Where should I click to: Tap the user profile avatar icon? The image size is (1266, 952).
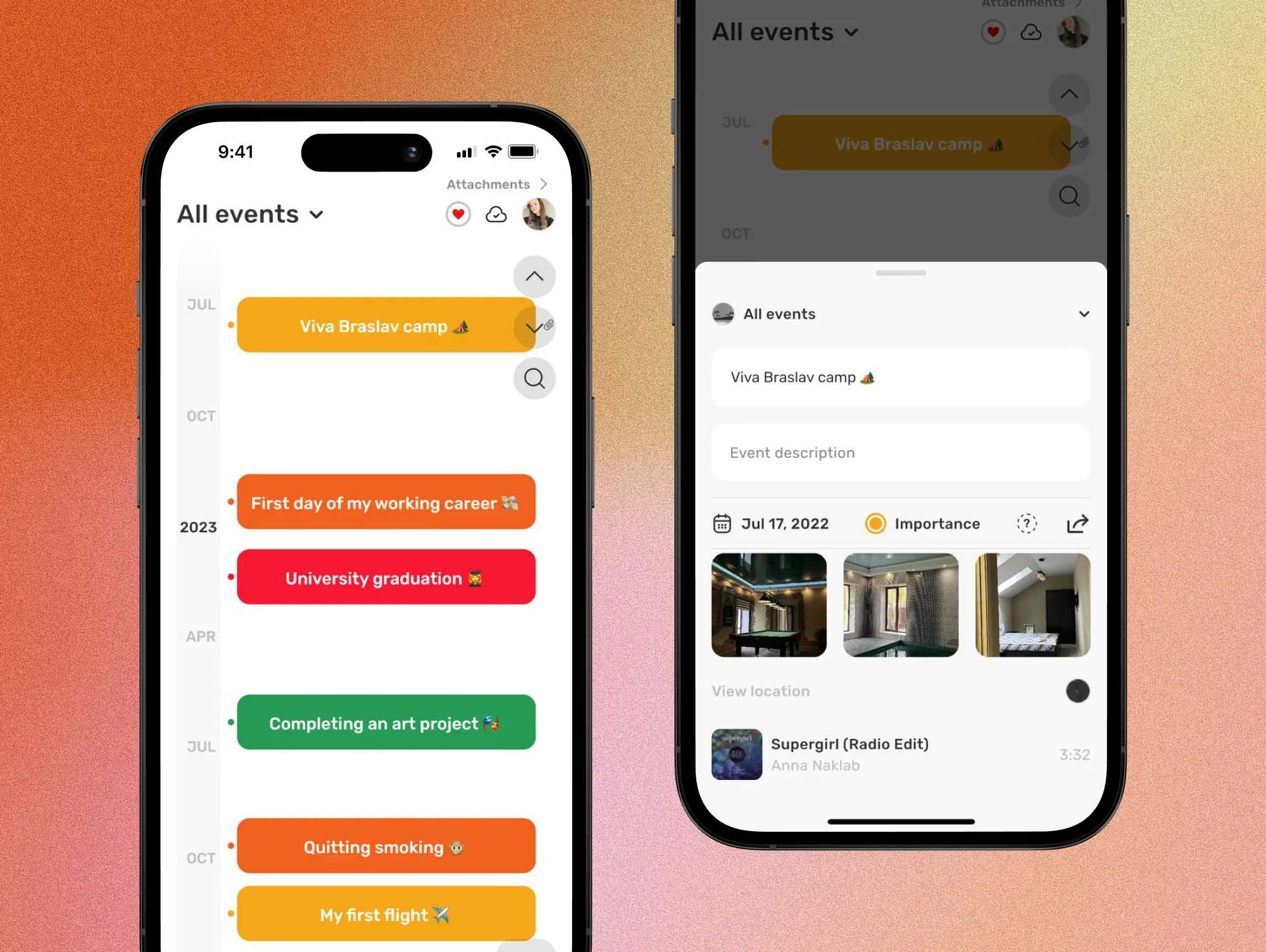point(538,214)
